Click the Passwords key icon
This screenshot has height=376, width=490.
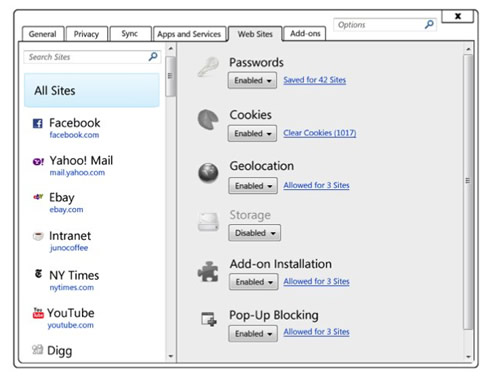tap(208, 66)
